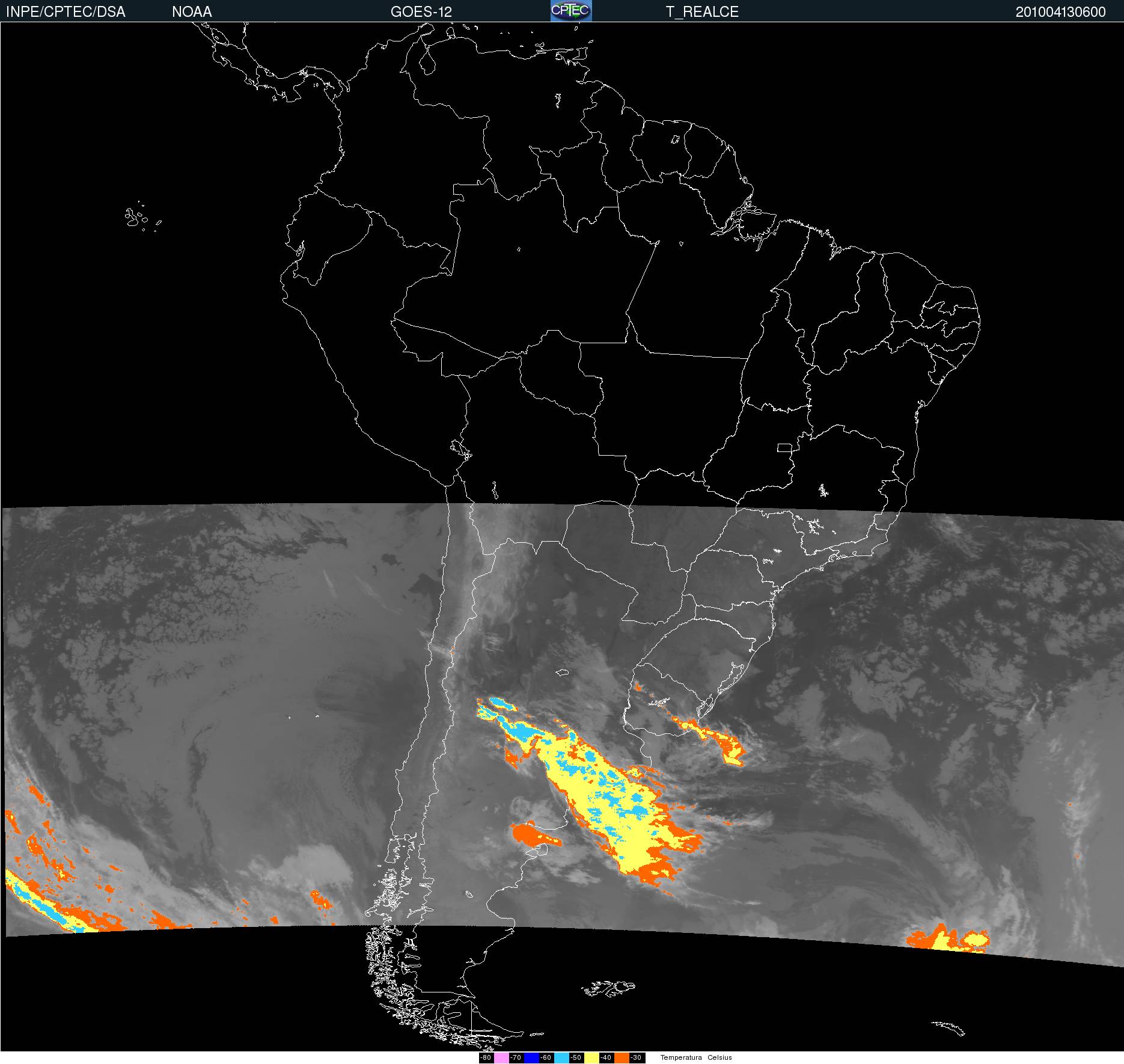Viewport: 1124px width, 1064px height.
Task: Click the NOAA label in the header
Action: pyautogui.click(x=192, y=12)
